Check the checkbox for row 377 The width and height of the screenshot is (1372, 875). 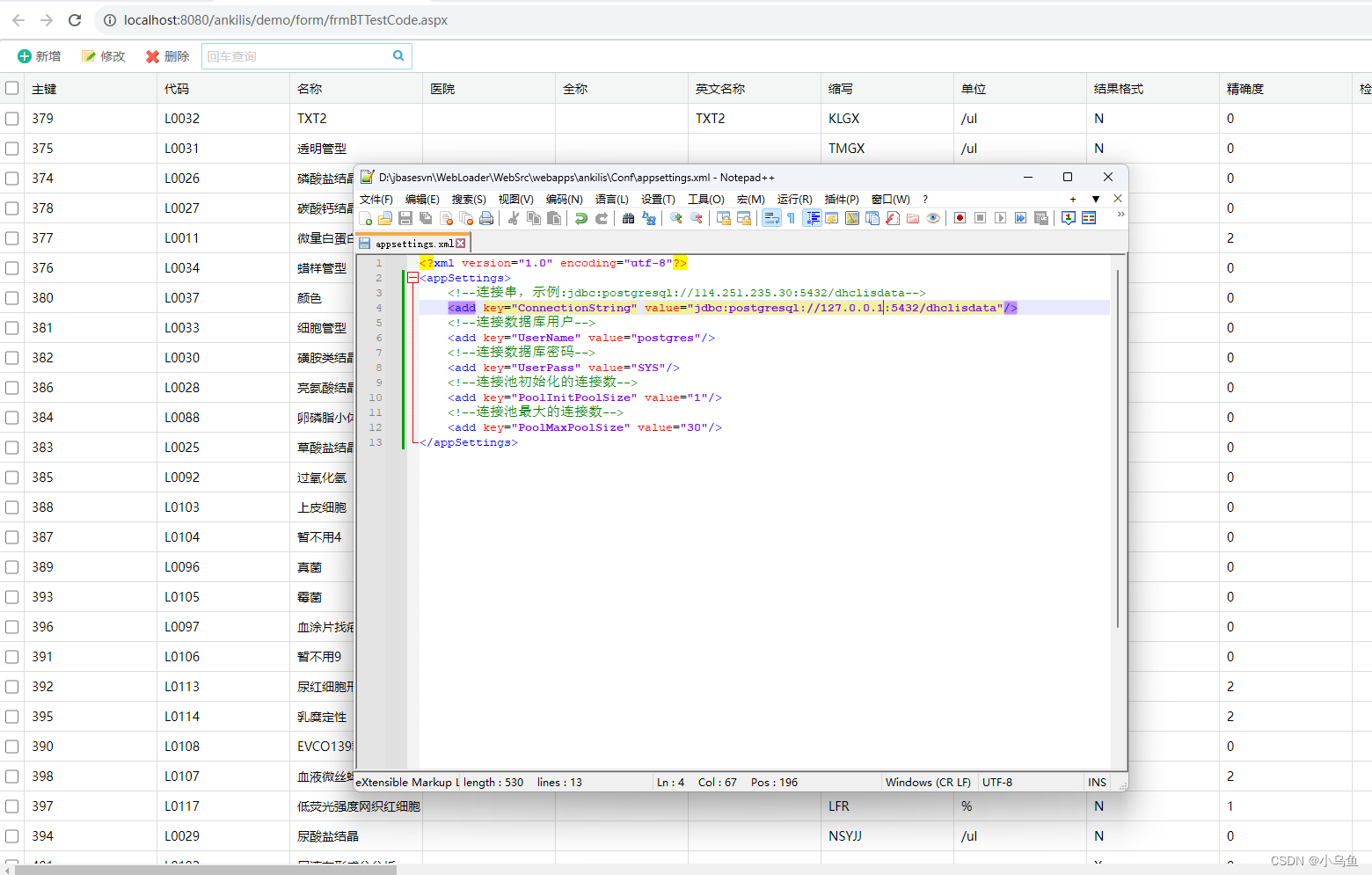coord(12,237)
